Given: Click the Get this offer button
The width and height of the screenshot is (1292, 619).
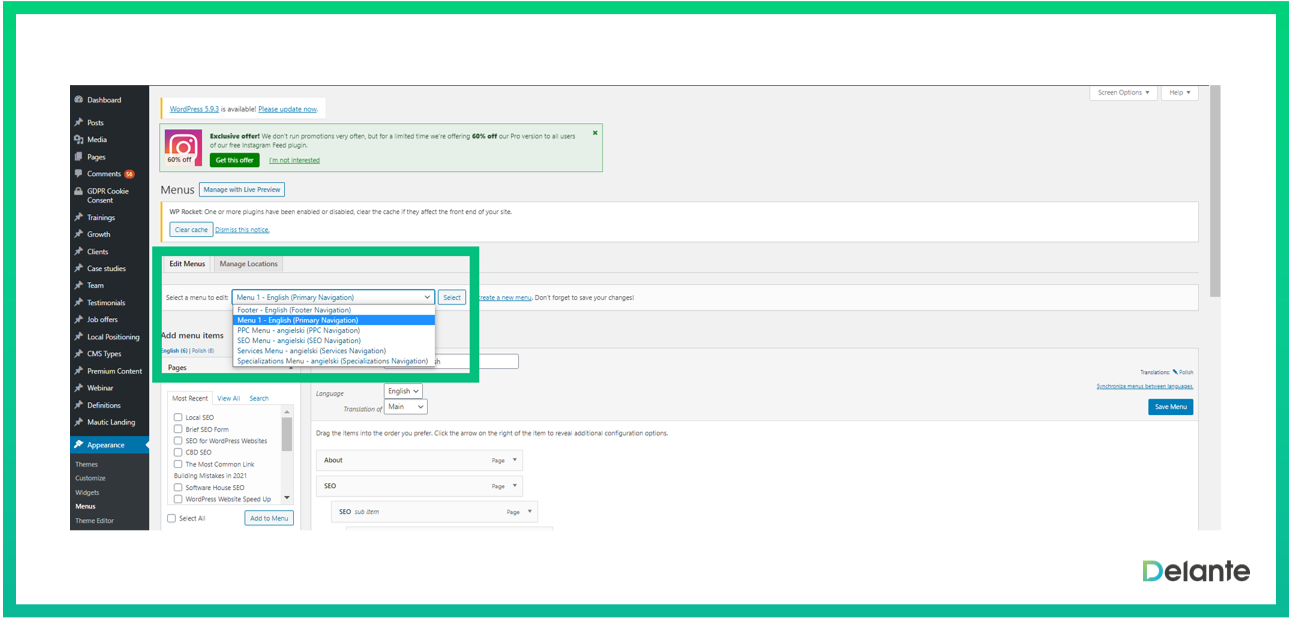Looking at the screenshot, I should tap(234, 160).
